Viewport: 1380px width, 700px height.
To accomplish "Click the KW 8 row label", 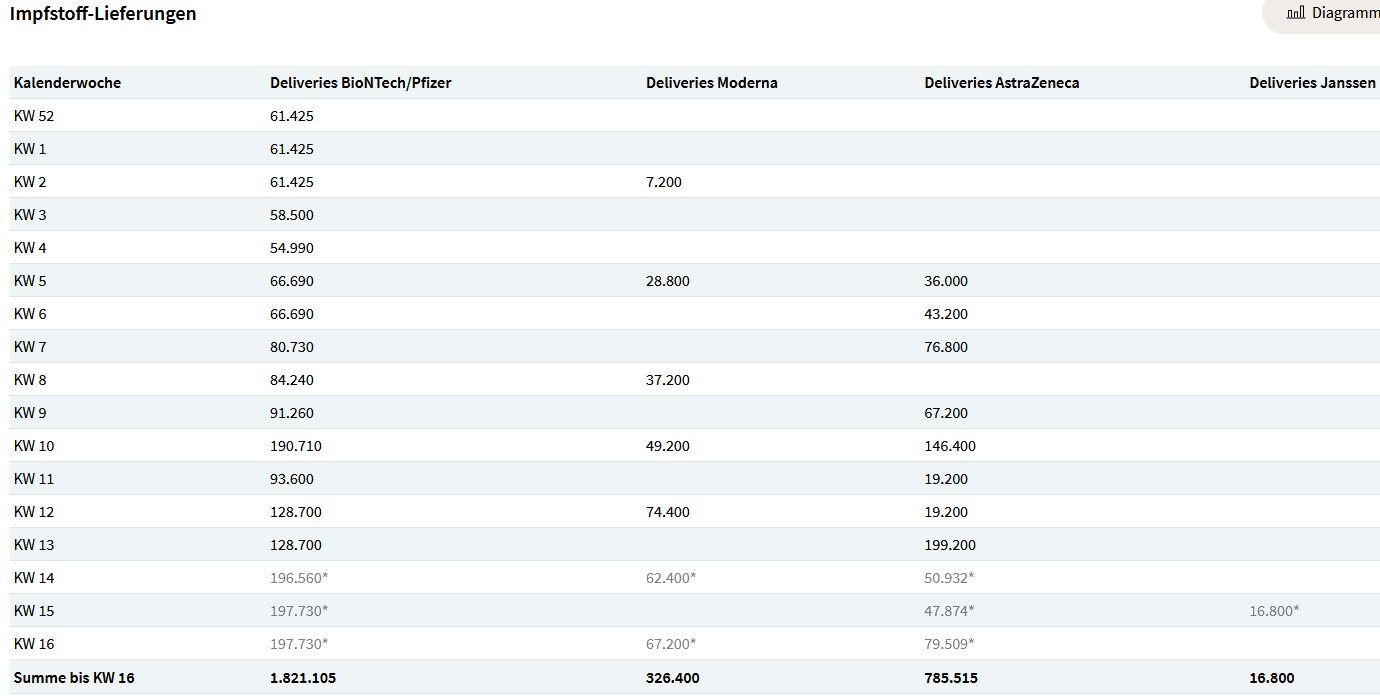I will 30,380.
